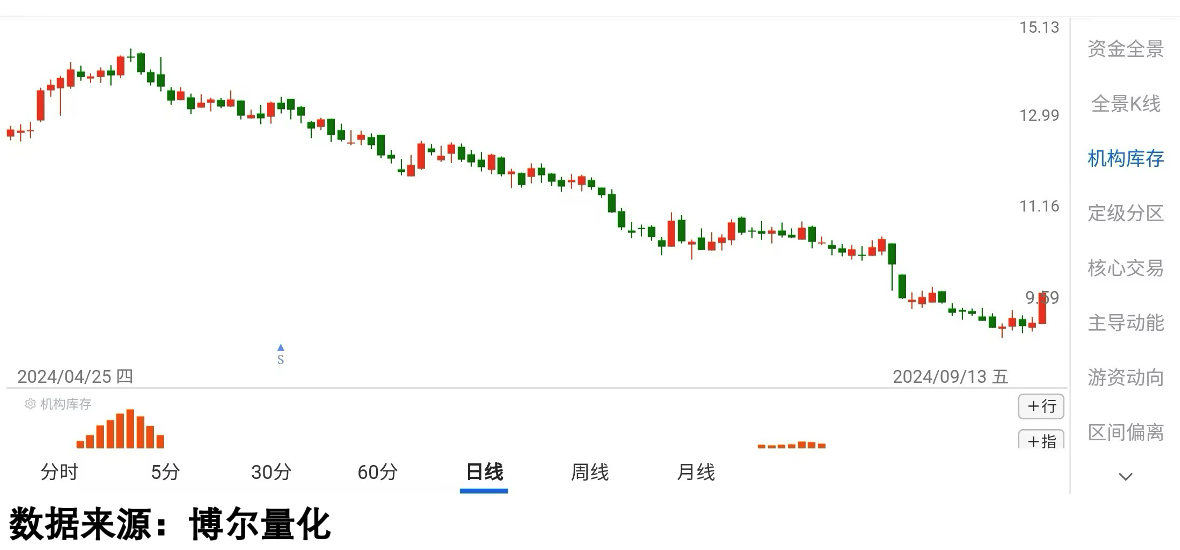Open 游资动向 sidebar item
This screenshot has width=1180, height=550.
pos(1126,378)
